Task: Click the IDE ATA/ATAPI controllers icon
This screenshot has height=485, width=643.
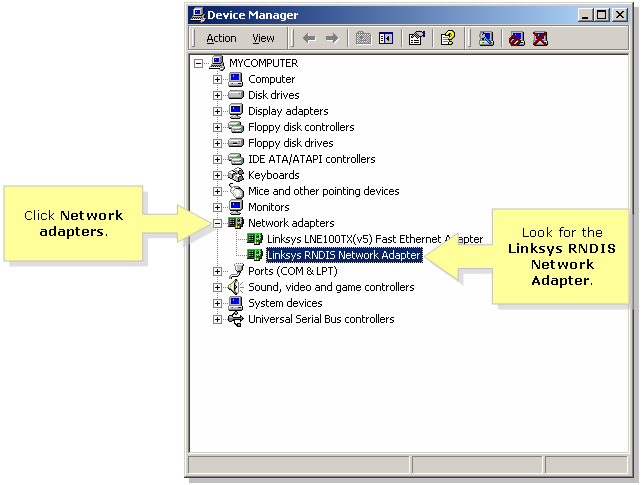Action: pos(236,159)
